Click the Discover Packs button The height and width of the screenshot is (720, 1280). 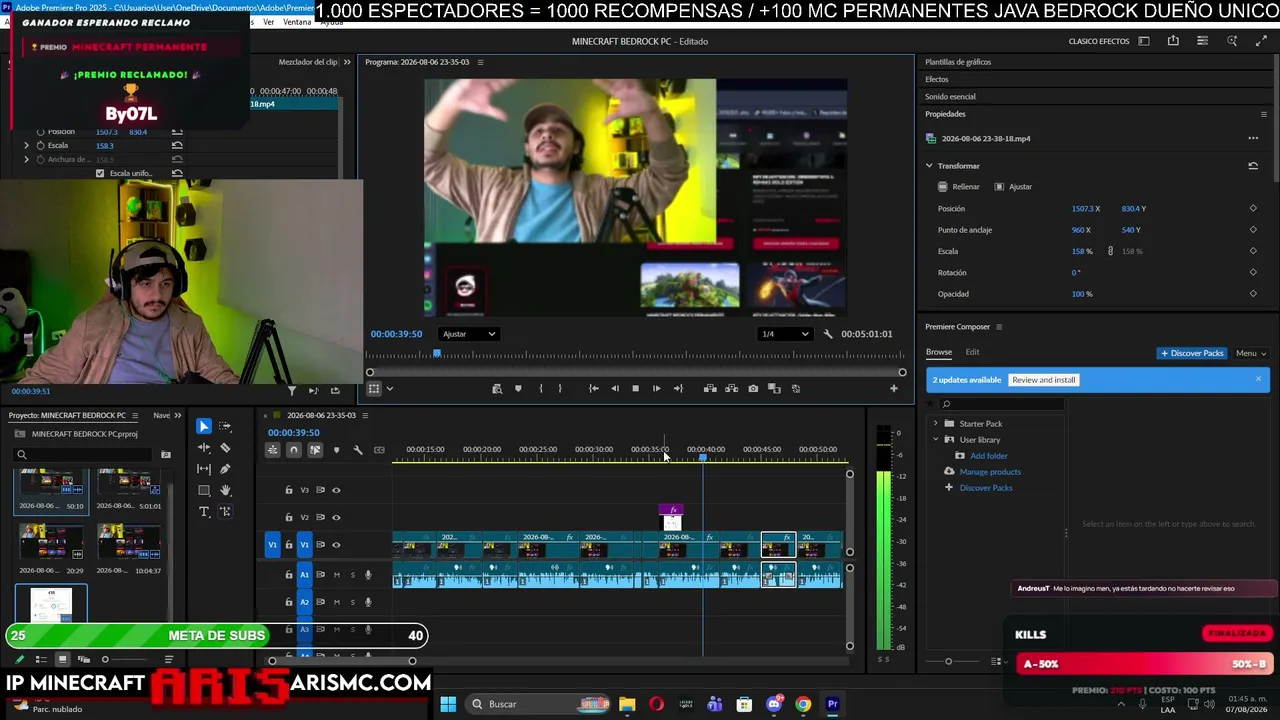[x=1192, y=353]
